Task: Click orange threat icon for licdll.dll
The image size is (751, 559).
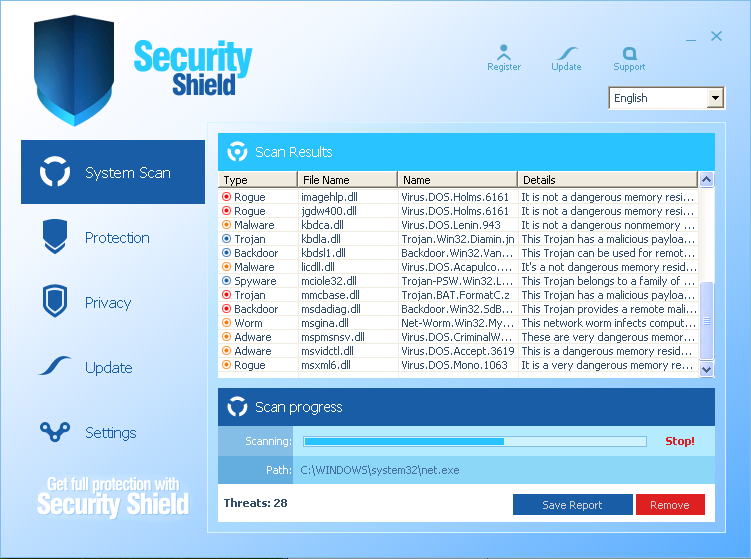Action: [x=227, y=266]
